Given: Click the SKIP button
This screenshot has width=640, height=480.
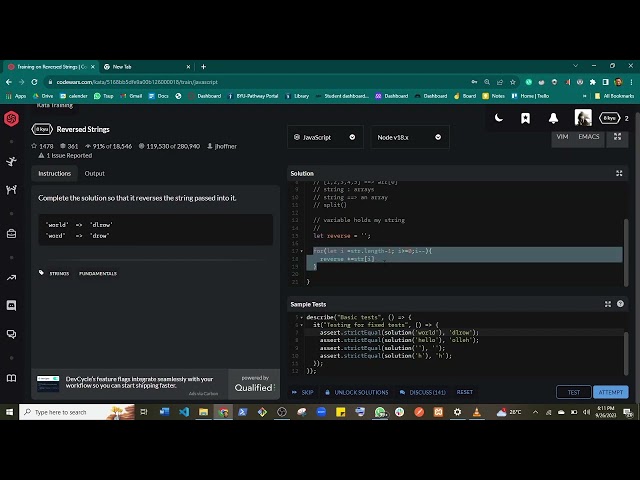Looking at the screenshot, I should pos(303,392).
